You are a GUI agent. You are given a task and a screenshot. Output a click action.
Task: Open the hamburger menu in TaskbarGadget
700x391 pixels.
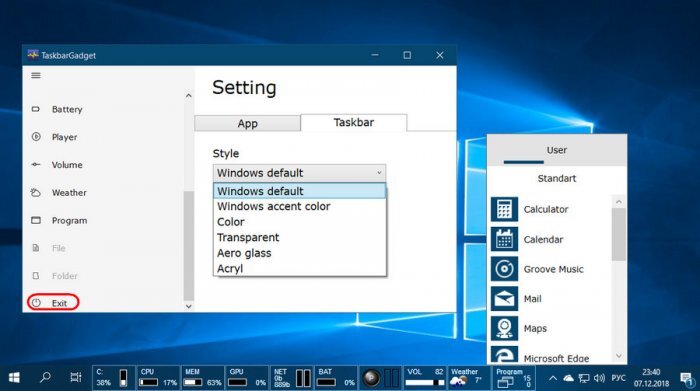pyautogui.click(x=36, y=75)
